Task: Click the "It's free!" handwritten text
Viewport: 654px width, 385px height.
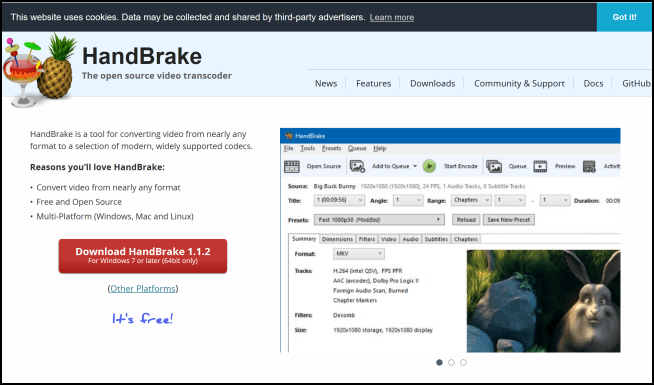Action: click(143, 319)
